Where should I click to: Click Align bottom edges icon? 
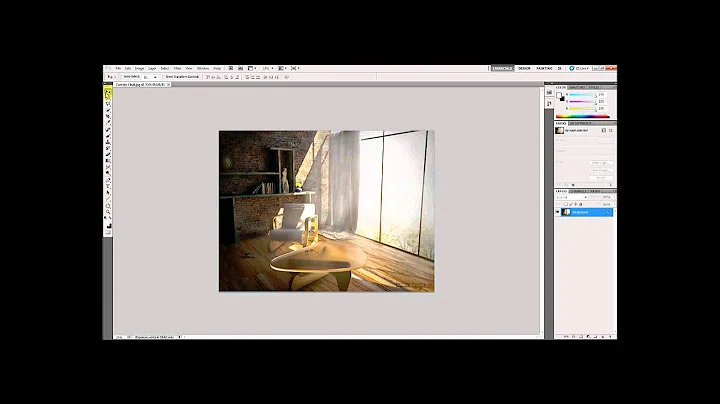(219, 77)
